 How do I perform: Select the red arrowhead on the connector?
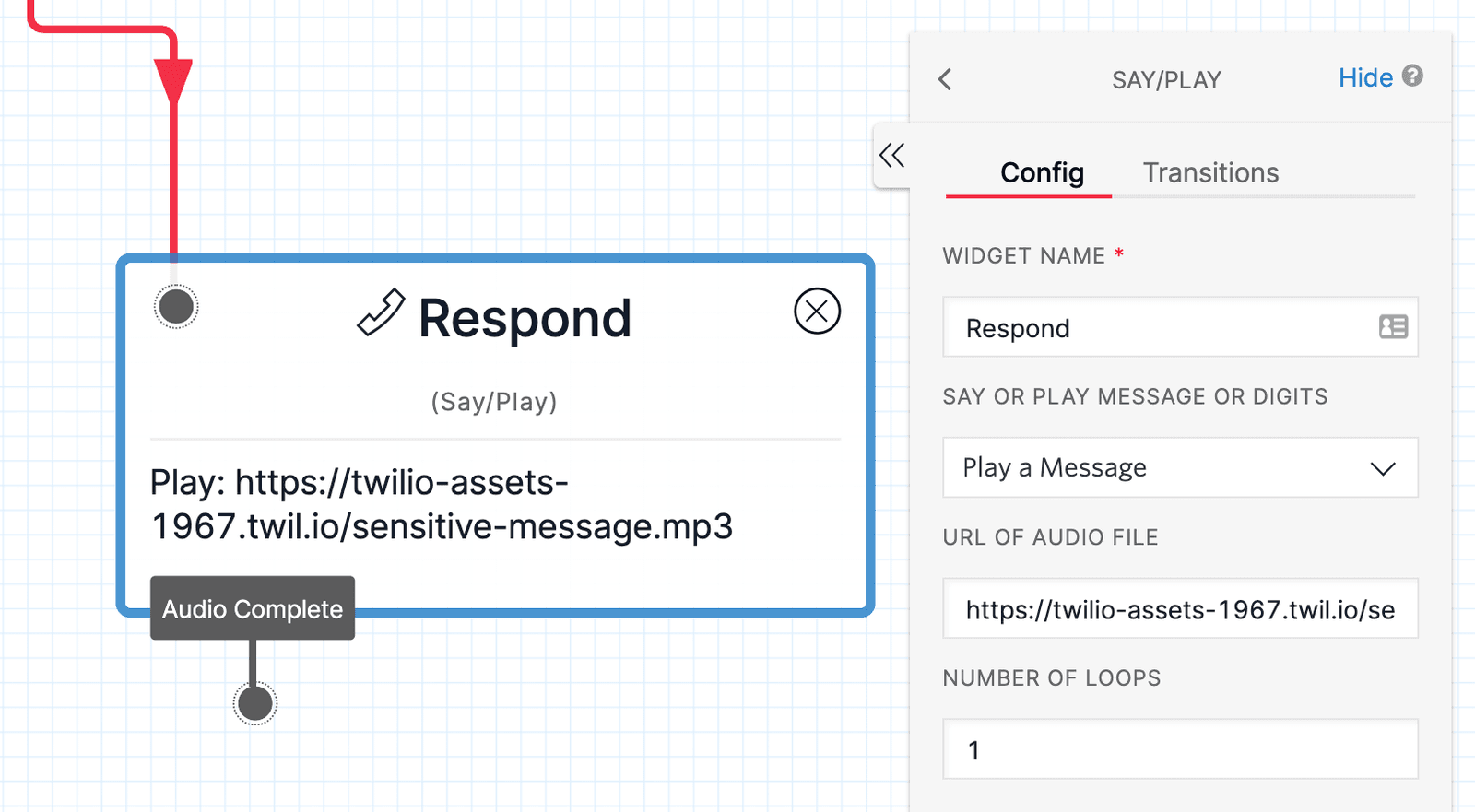click(x=173, y=80)
